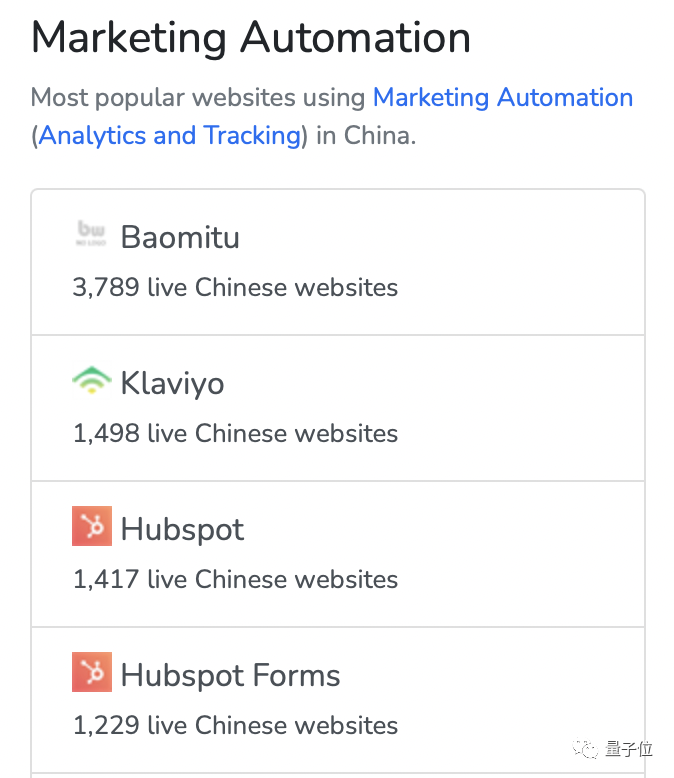Open the Marketing Automation link
674x778 pixels.
click(502, 98)
